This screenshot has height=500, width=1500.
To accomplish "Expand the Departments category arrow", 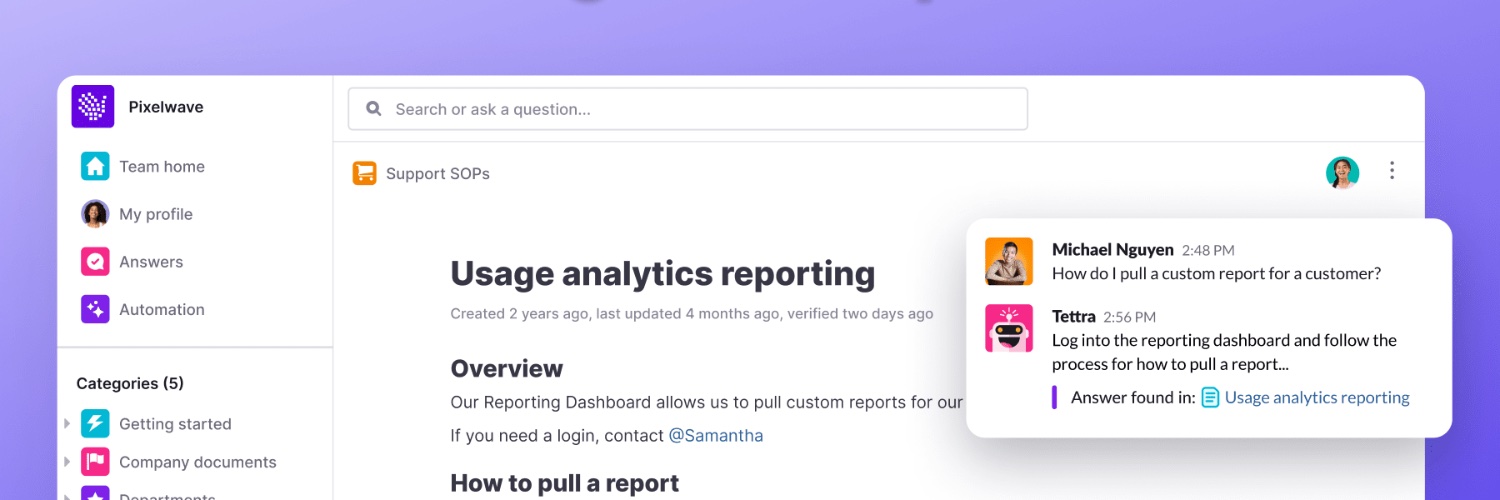I will coord(67,496).
